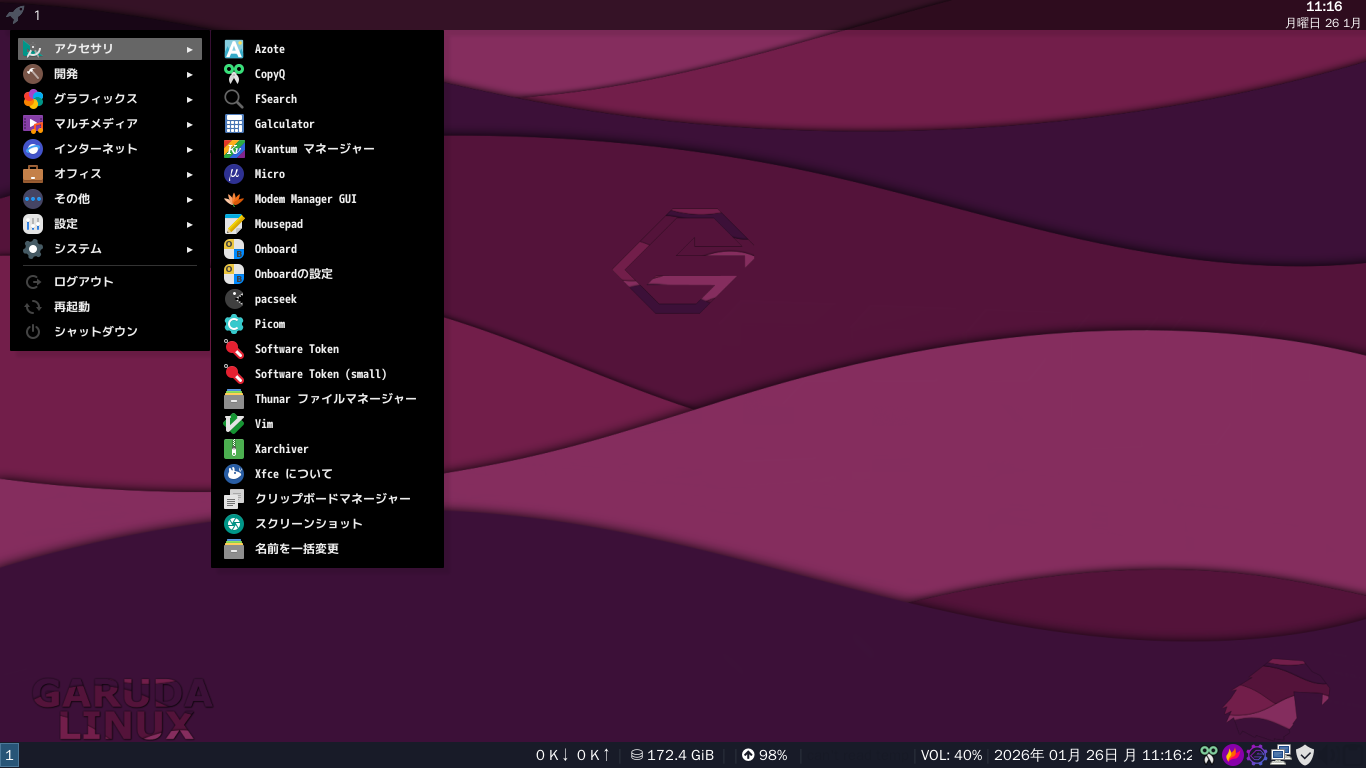The width and height of the screenshot is (1366, 768).
Task: Select Onboard from the accessories list
Action: coord(327,249)
